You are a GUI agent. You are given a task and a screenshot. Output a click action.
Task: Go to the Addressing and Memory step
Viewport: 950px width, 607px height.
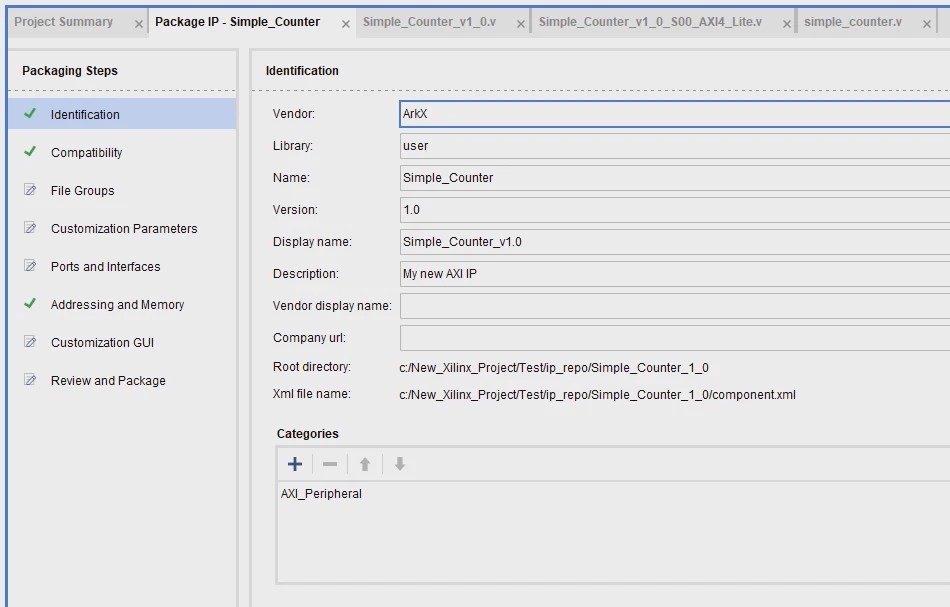tap(122, 304)
